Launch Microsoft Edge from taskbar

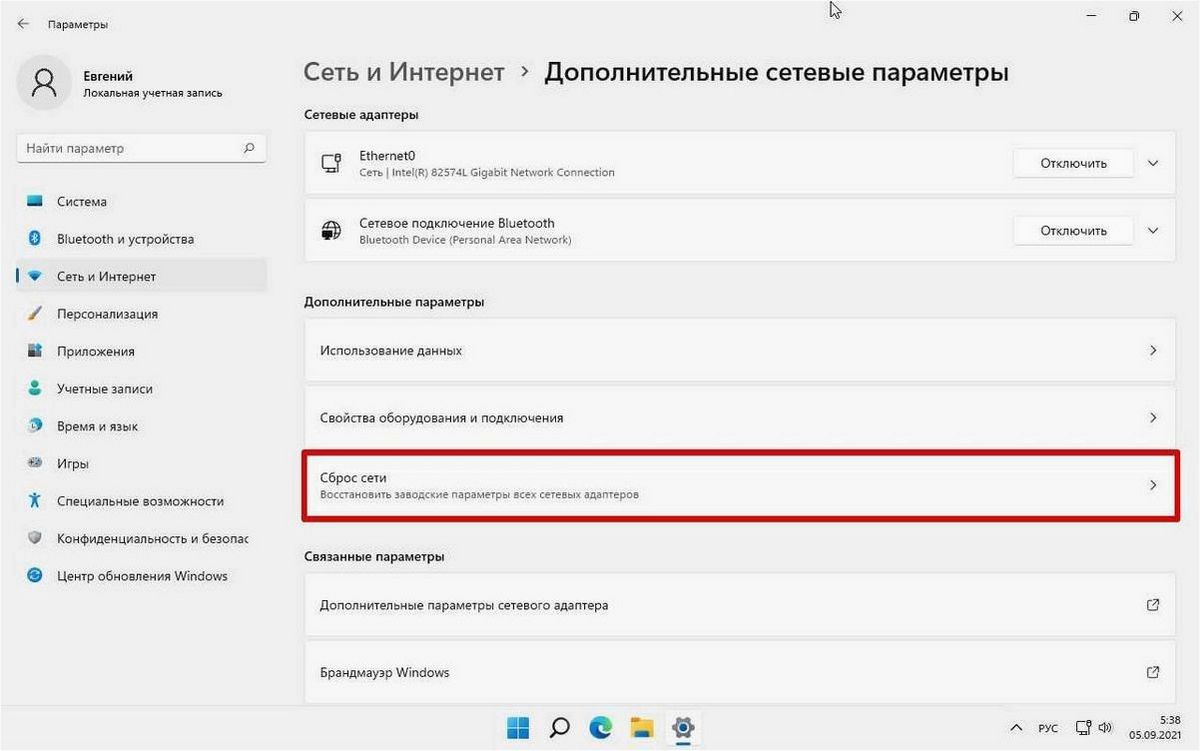click(601, 727)
